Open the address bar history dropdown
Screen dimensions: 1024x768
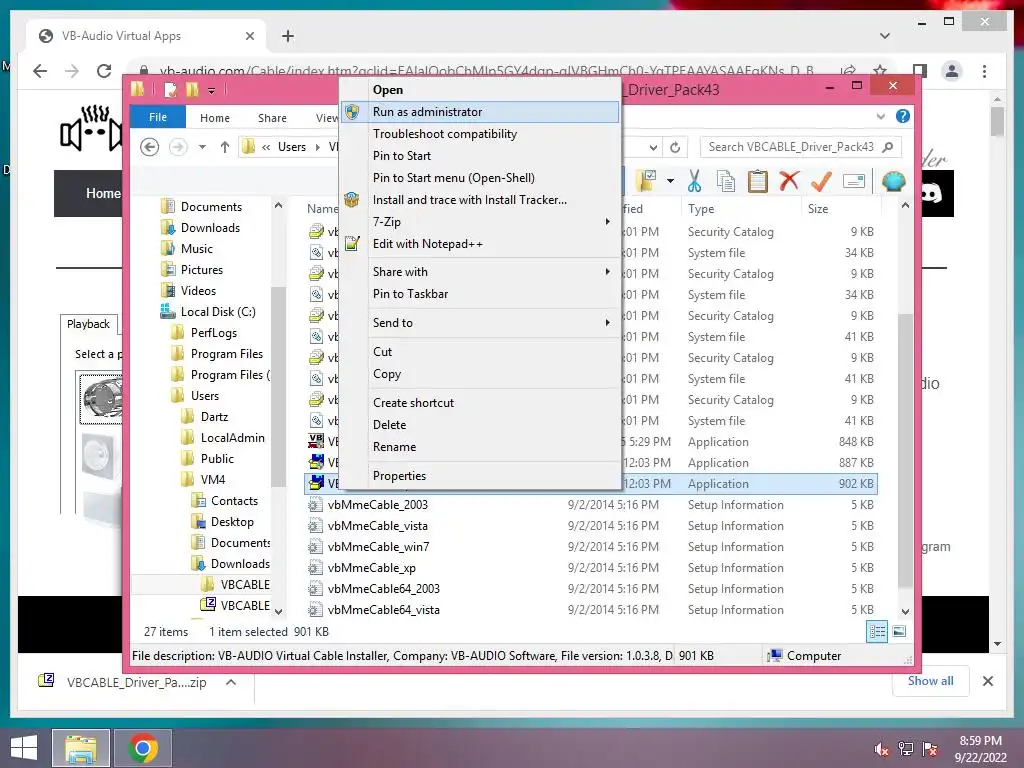click(x=652, y=148)
